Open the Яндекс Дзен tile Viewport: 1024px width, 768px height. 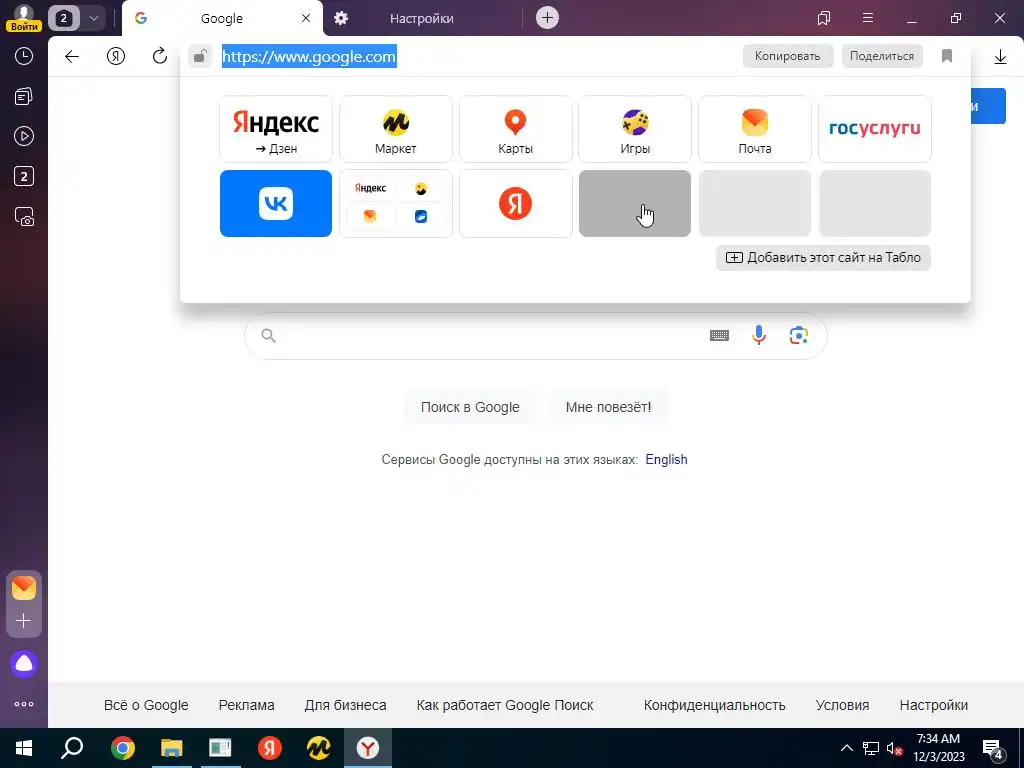276,129
